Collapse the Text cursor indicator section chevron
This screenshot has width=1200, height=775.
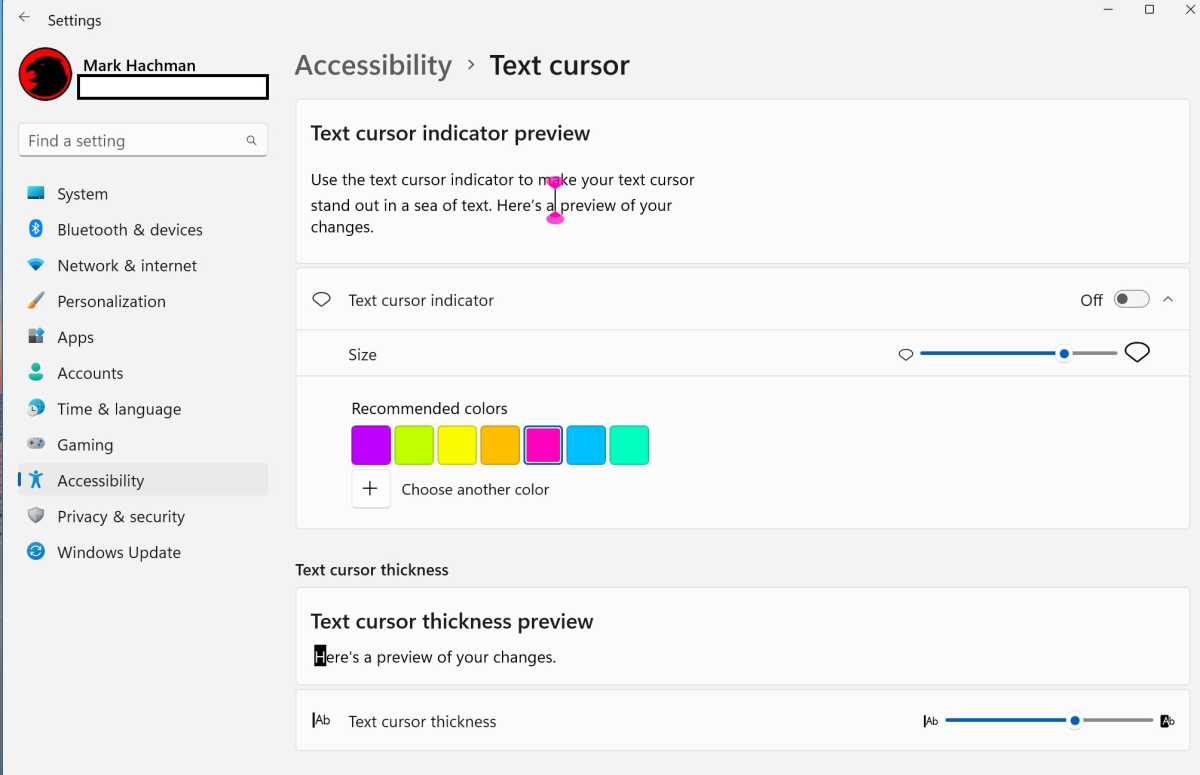(1168, 299)
